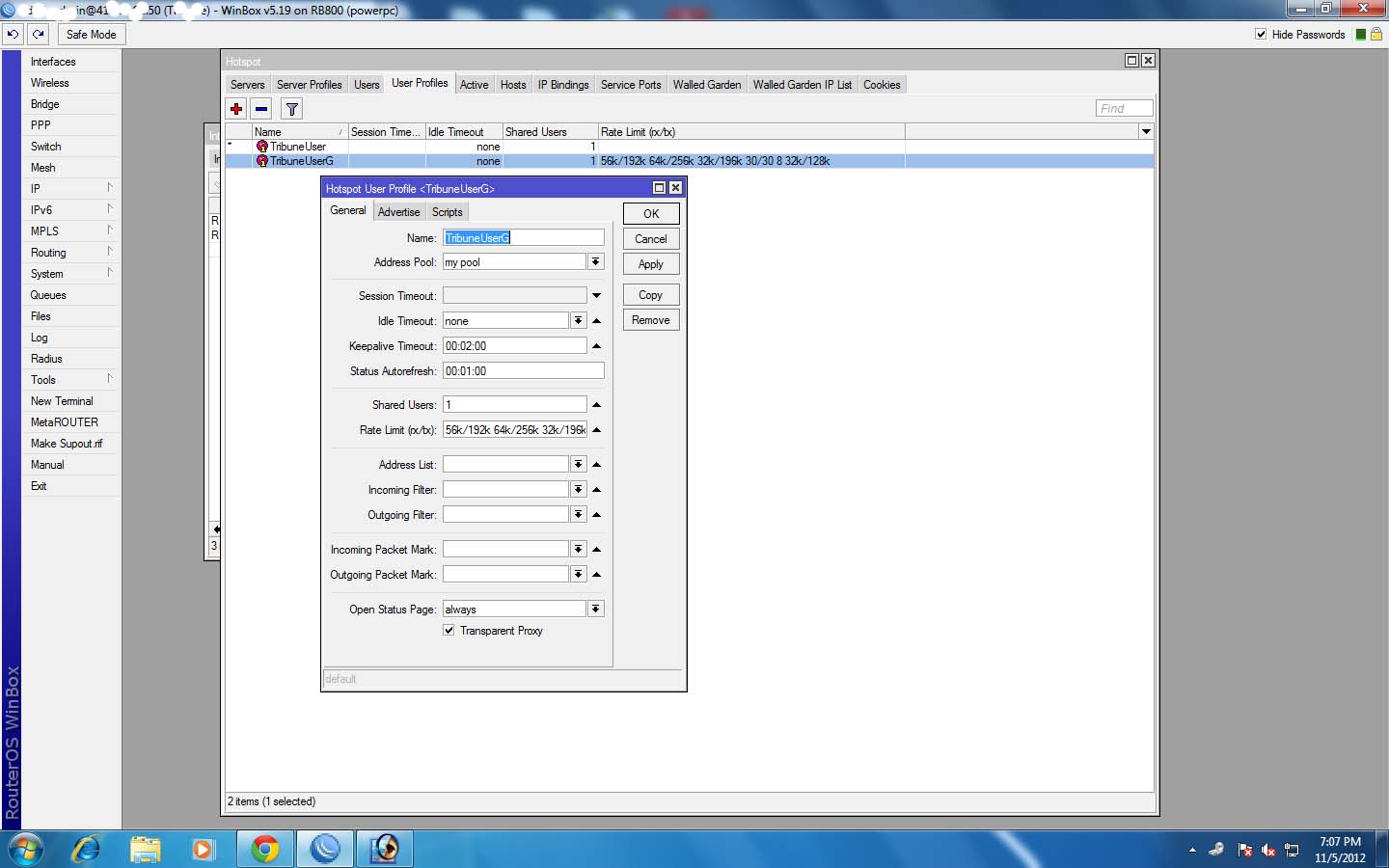Image resolution: width=1389 pixels, height=868 pixels.
Task: Open the Active tab
Action: pyautogui.click(x=474, y=85)
